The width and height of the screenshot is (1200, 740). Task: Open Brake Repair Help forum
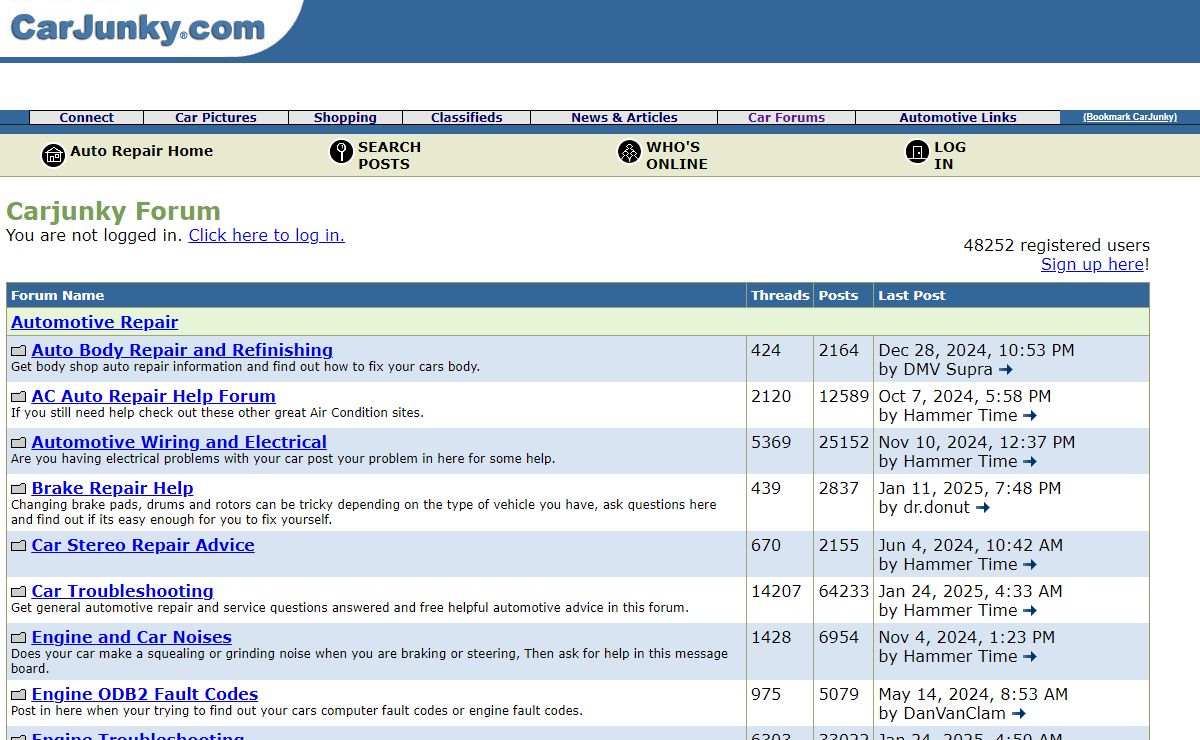pos(113,488)
